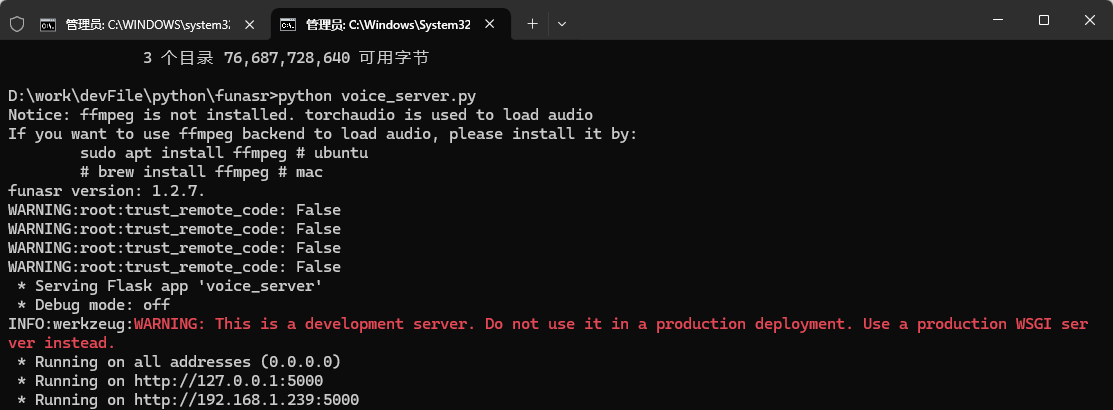Click the sudo apt install ffmpeg line
1113x410 pixels.
pos(224,153)
